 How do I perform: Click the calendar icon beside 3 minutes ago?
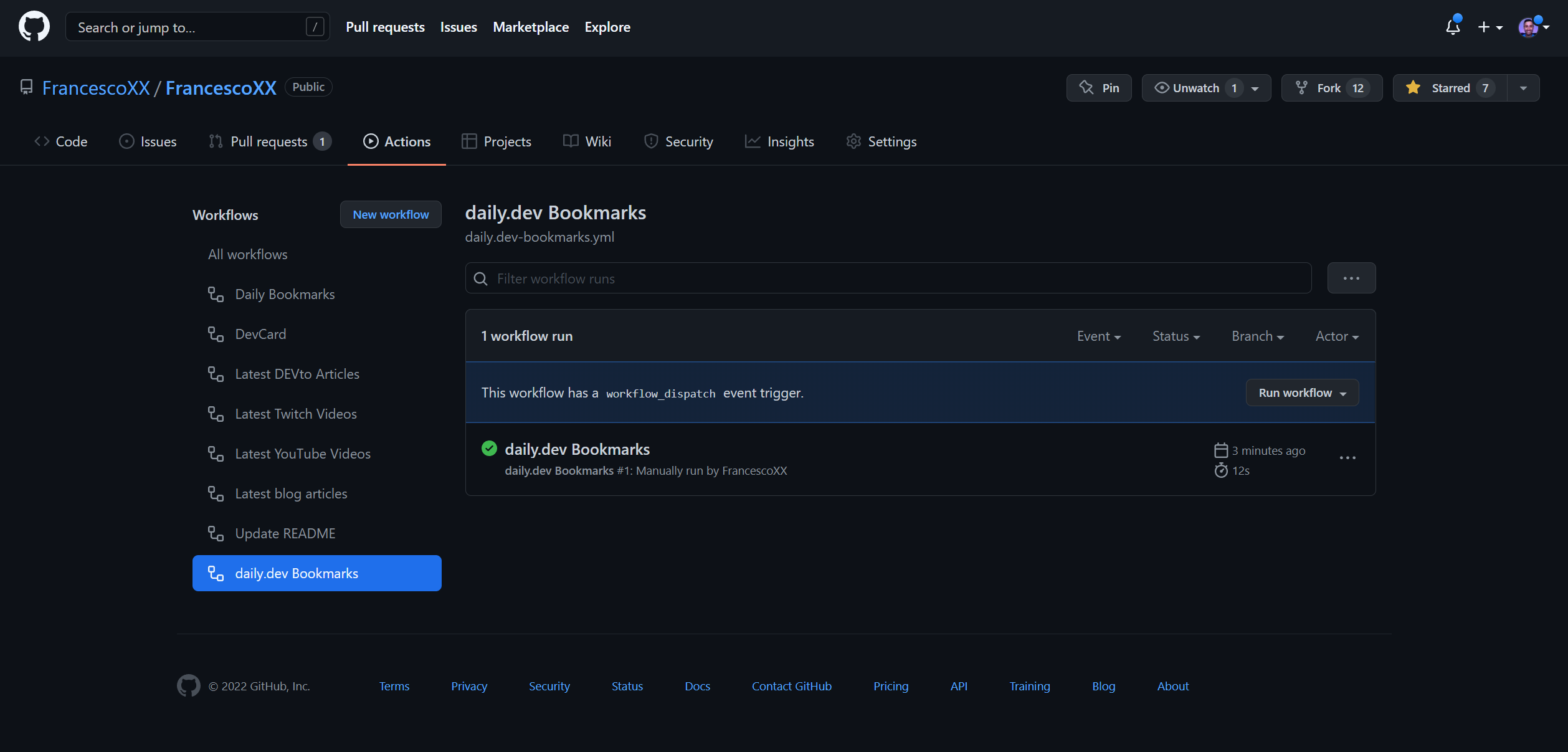(1221, 450)
